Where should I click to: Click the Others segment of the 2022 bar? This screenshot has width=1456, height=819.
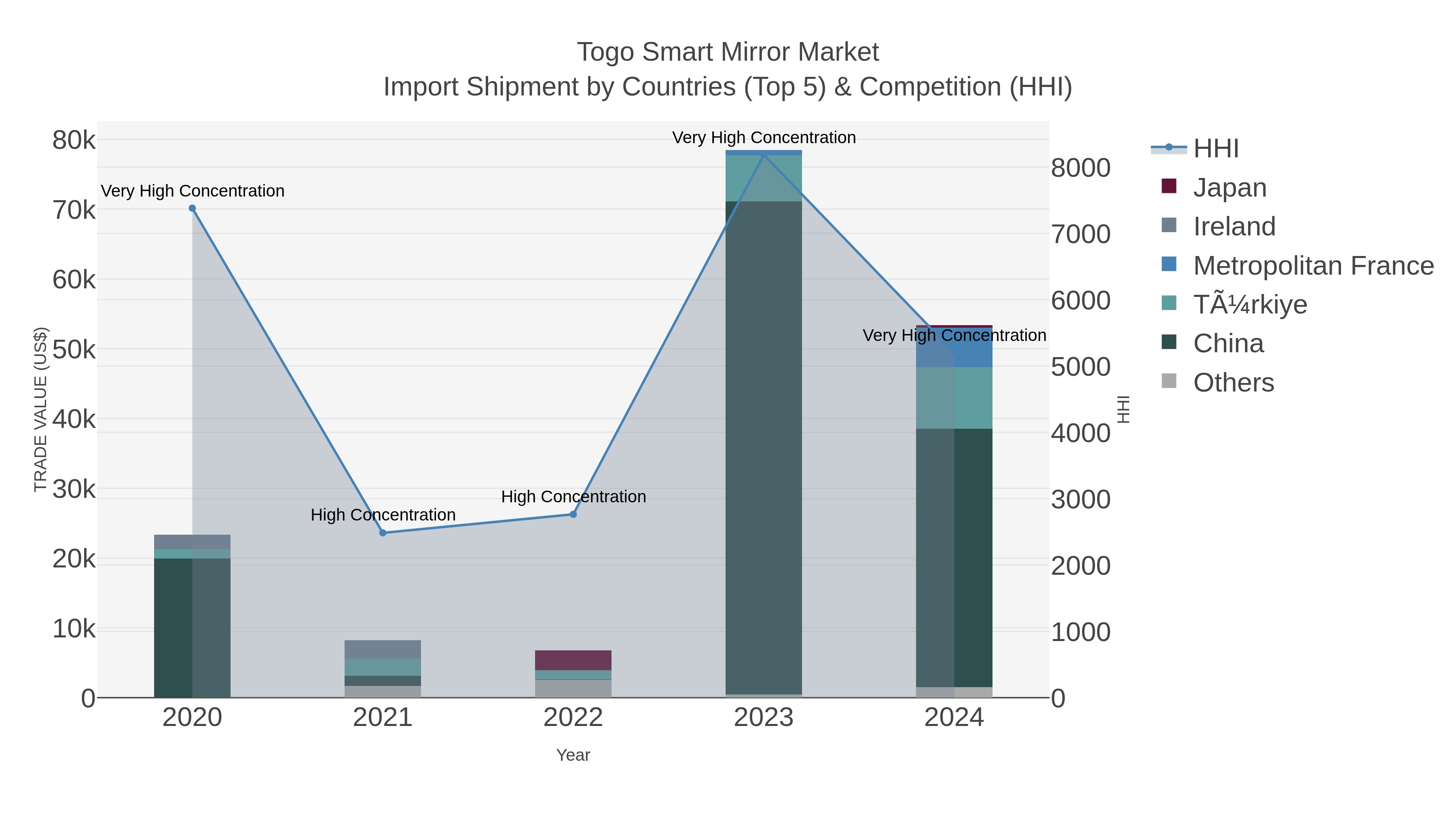click(x=573, y=688)
